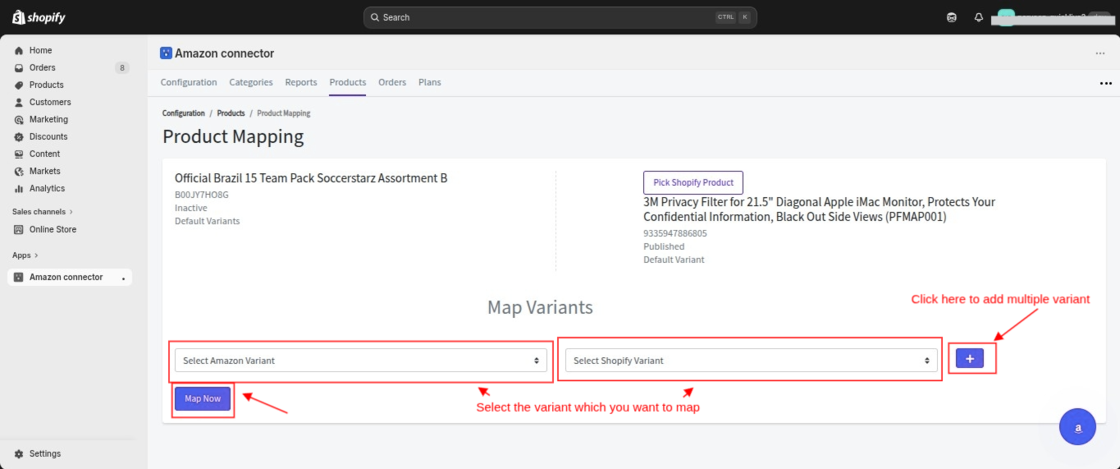Click the Shopify search field
This screenshot has width=1120, height=469.
540,17
